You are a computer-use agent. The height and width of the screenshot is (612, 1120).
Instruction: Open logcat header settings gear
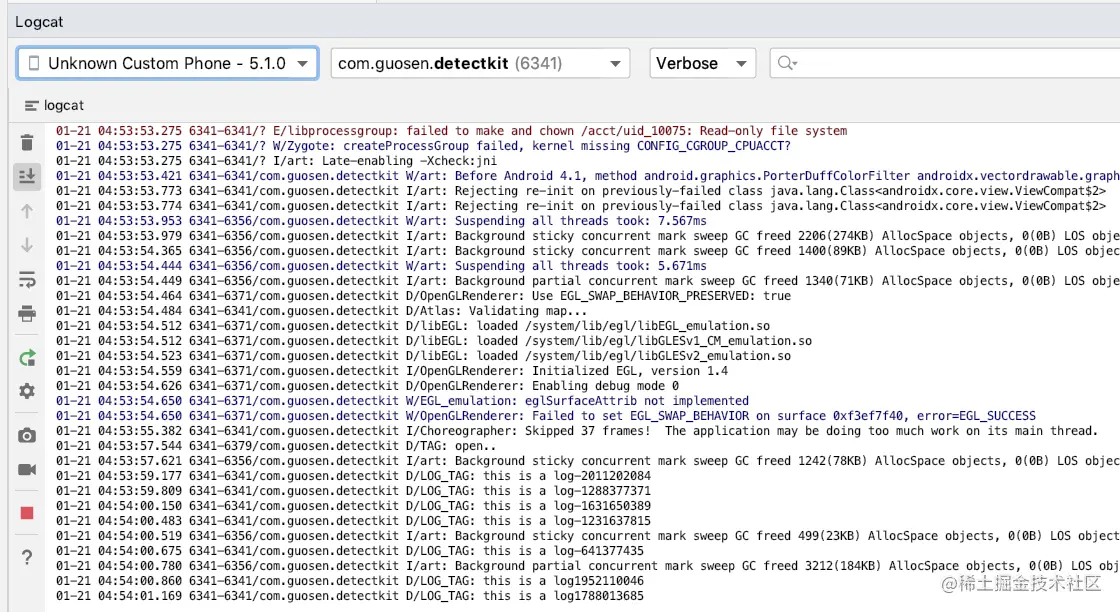coord(27,391)
